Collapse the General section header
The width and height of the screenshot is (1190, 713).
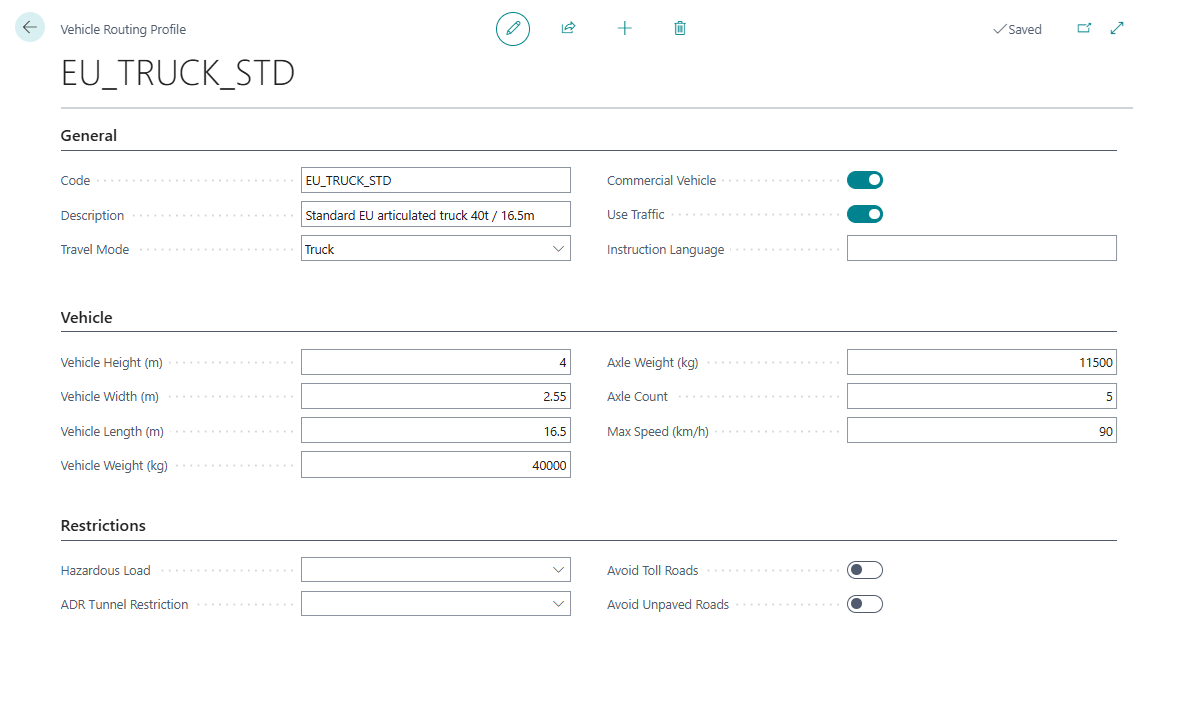tap(89, 136)
